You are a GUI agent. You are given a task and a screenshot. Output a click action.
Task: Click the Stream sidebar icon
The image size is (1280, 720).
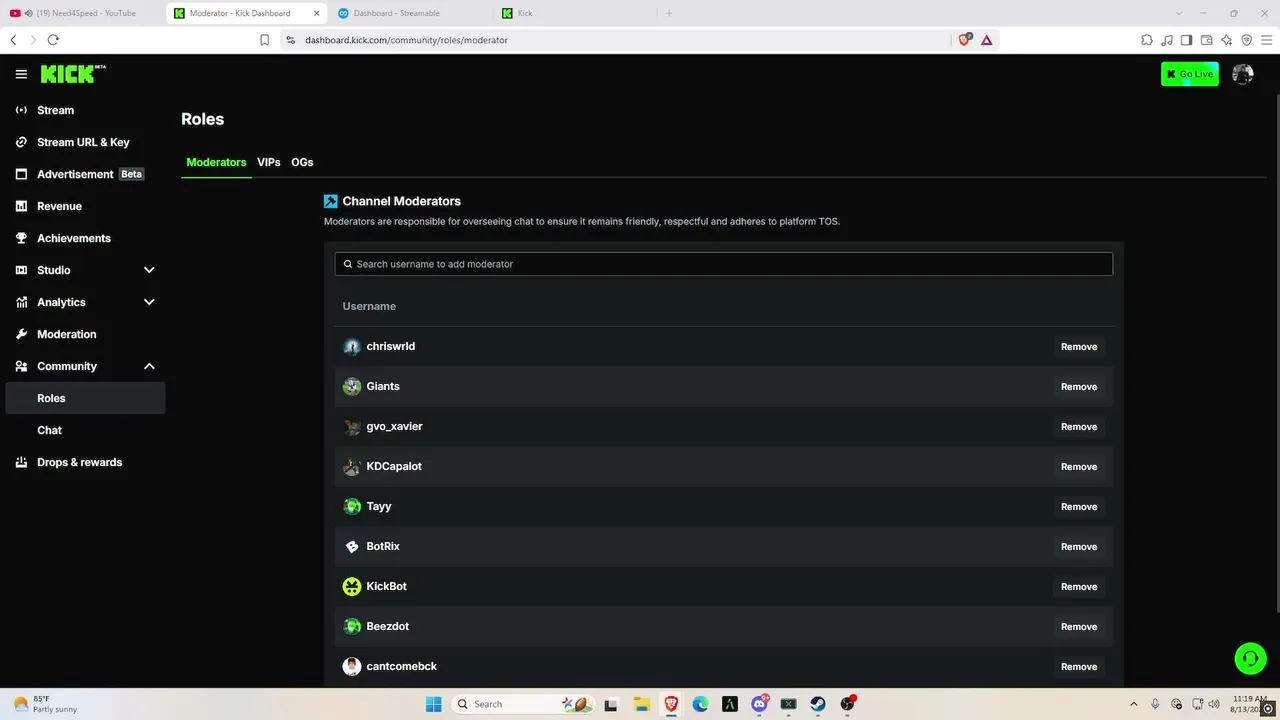tap(21, 110)
